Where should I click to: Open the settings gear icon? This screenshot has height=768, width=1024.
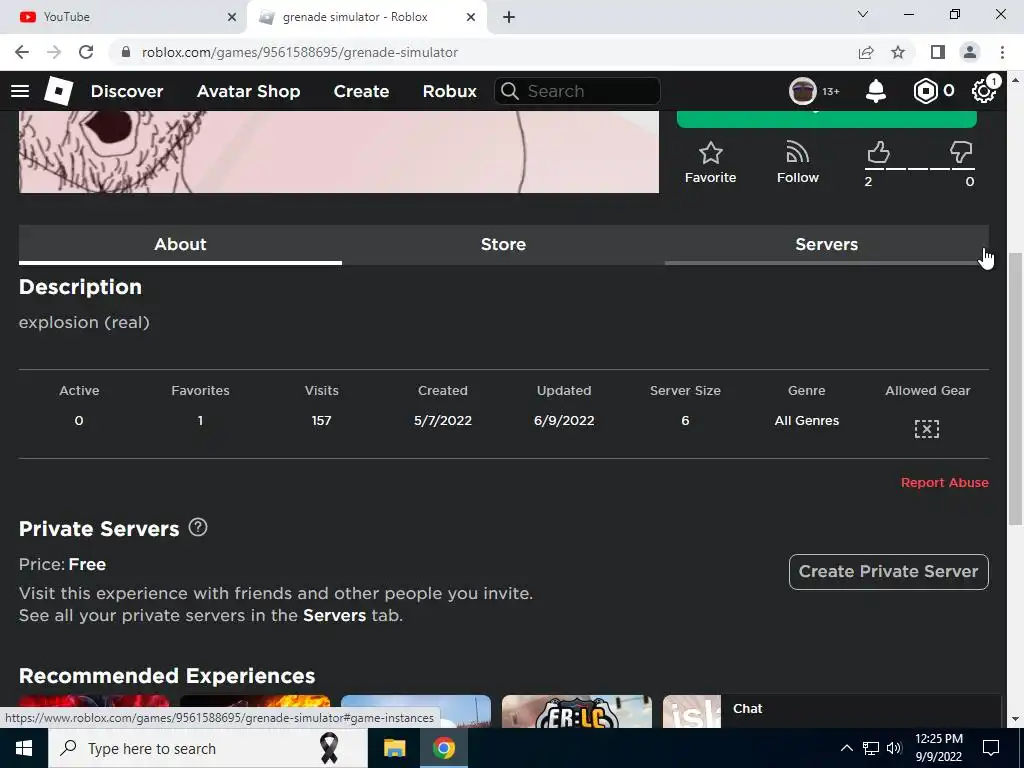pos(984,91)
